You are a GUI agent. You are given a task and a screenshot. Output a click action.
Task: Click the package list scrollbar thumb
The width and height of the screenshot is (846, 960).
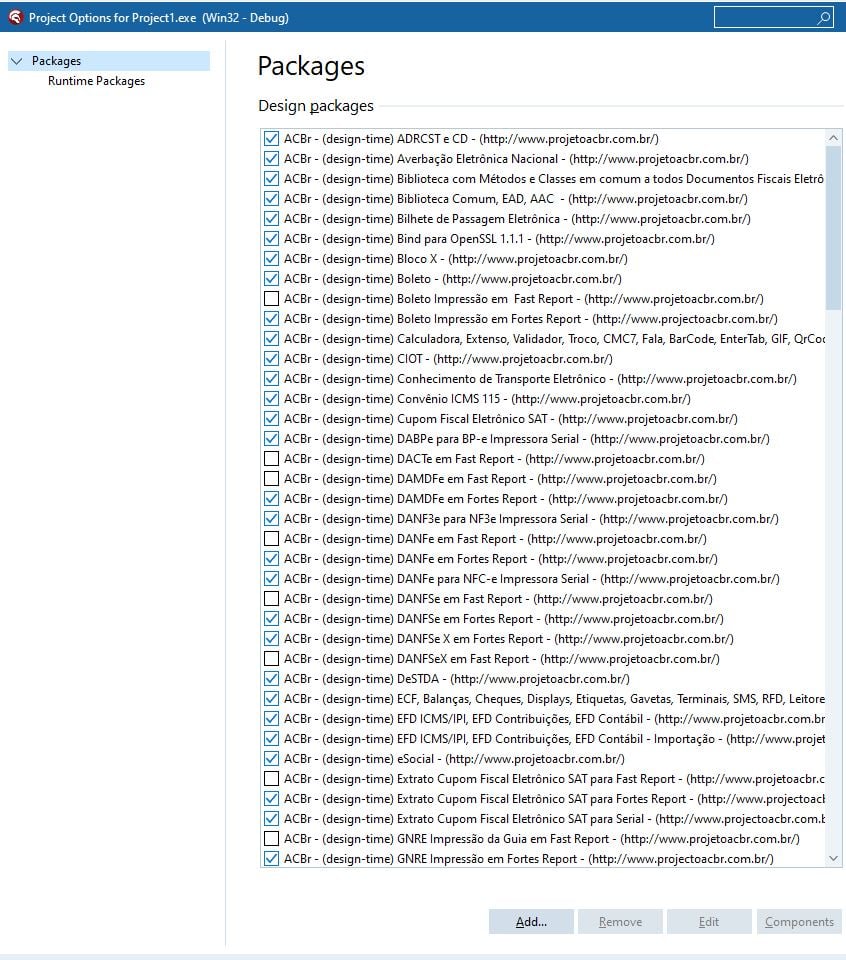tap(833, 228)
